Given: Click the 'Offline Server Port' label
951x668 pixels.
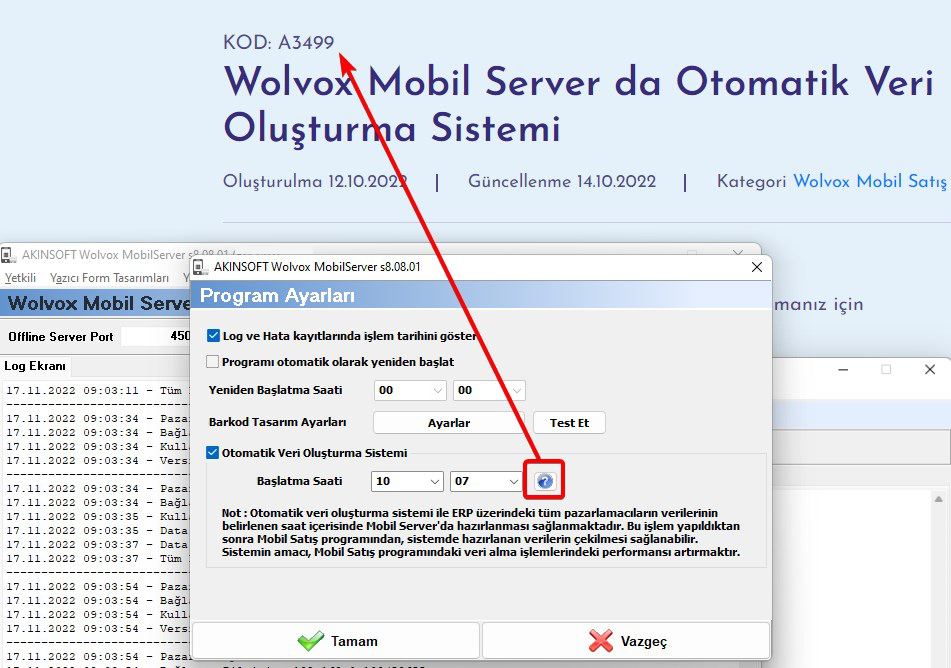Looking at the screenshot, I should click(61, 337).
